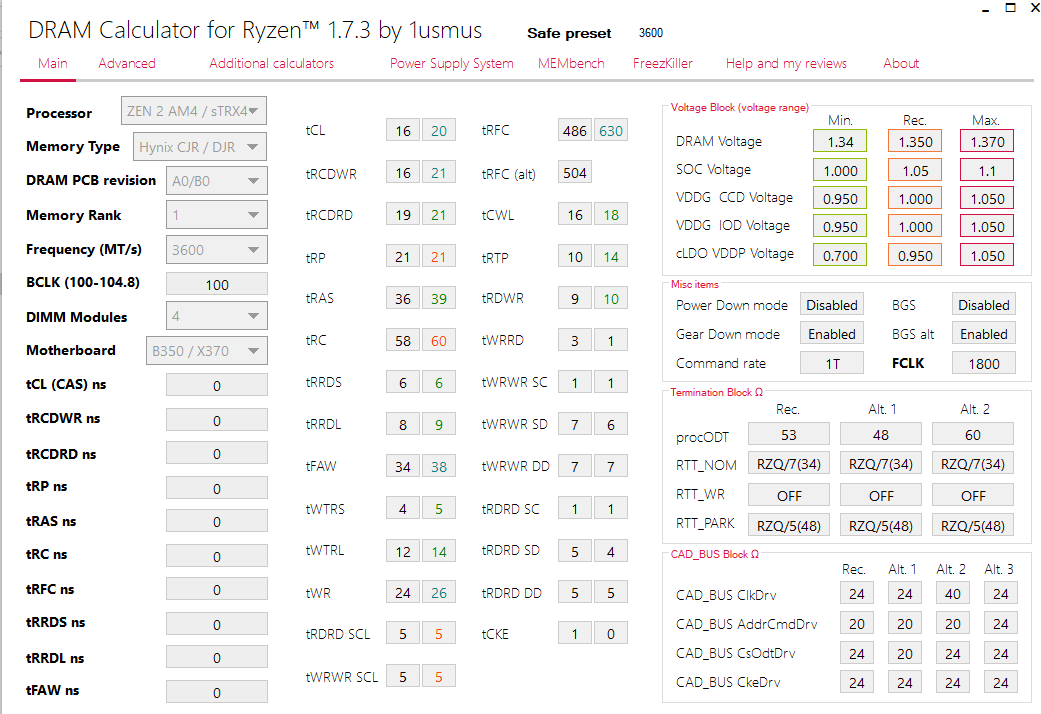
Task: Expand the DIMM Modules dropdown
Action: point(216,316)
